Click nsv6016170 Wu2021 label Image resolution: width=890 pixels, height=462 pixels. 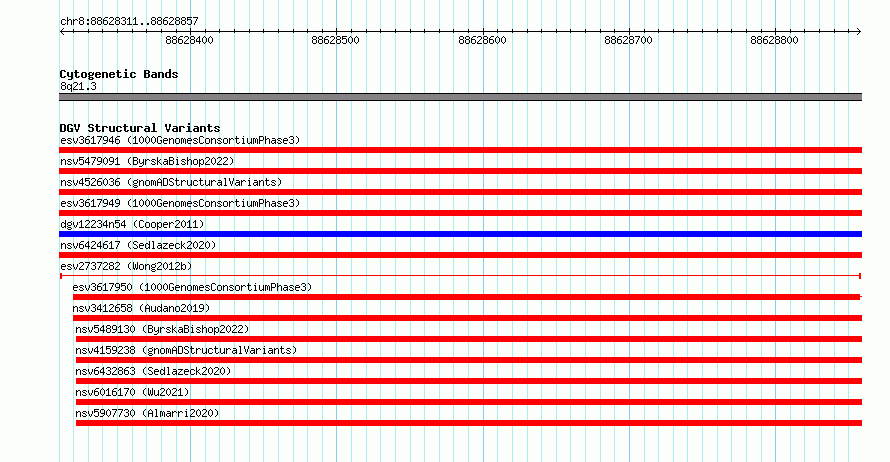click(x=132, y=392)
